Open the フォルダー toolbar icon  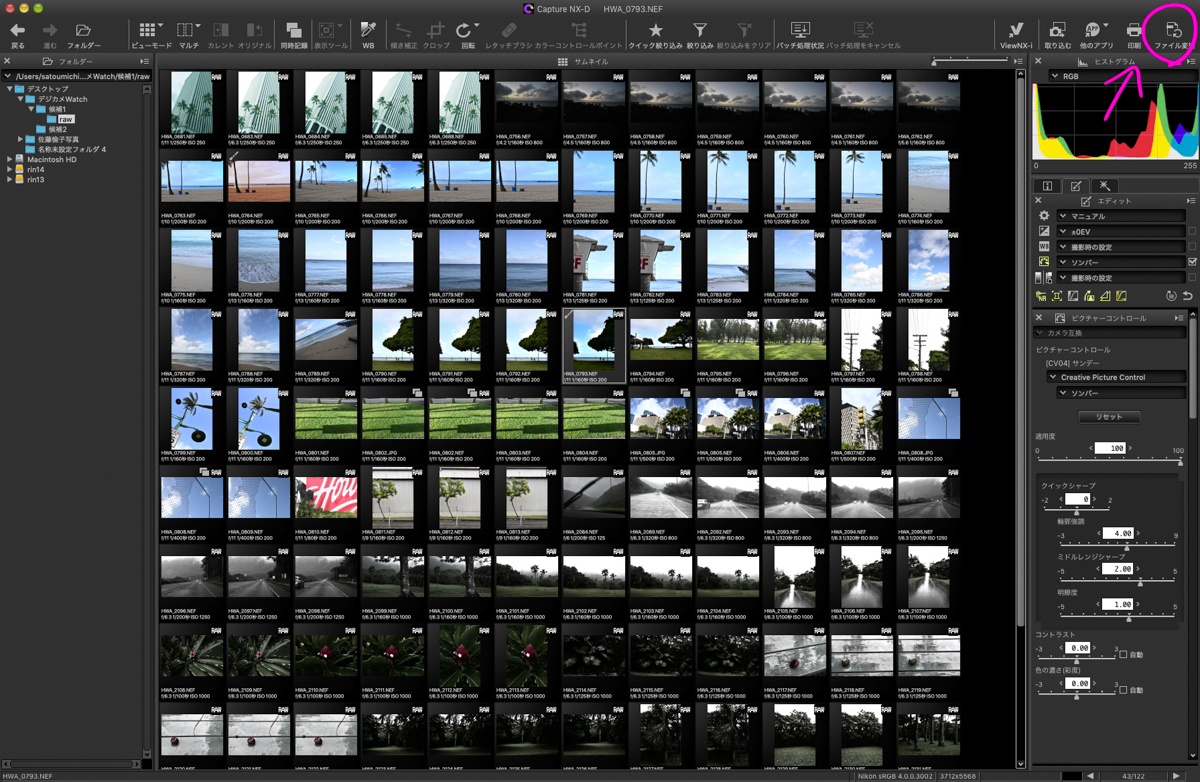[83, 30]
